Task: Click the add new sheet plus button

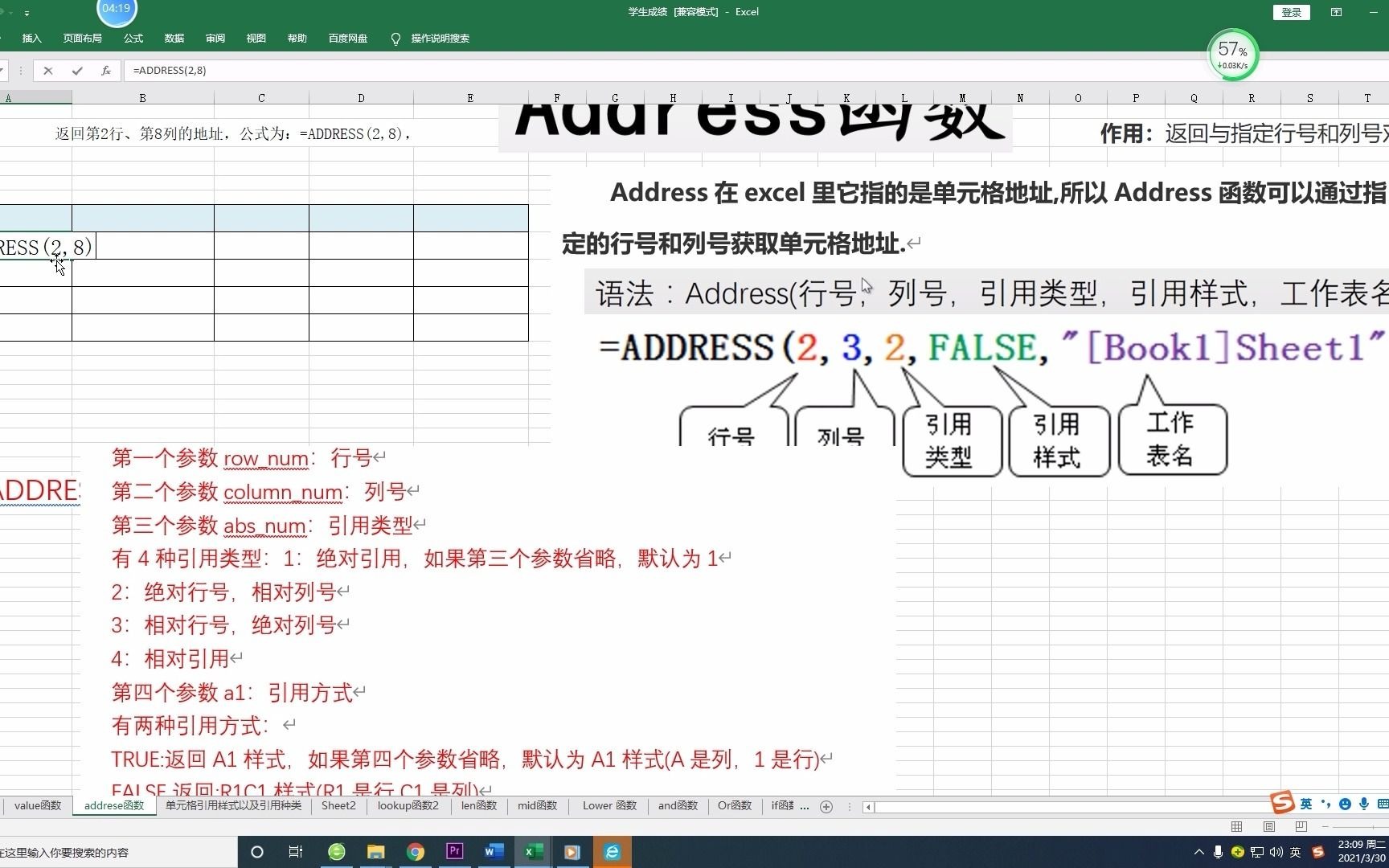Action: click(x=827, y=806)
